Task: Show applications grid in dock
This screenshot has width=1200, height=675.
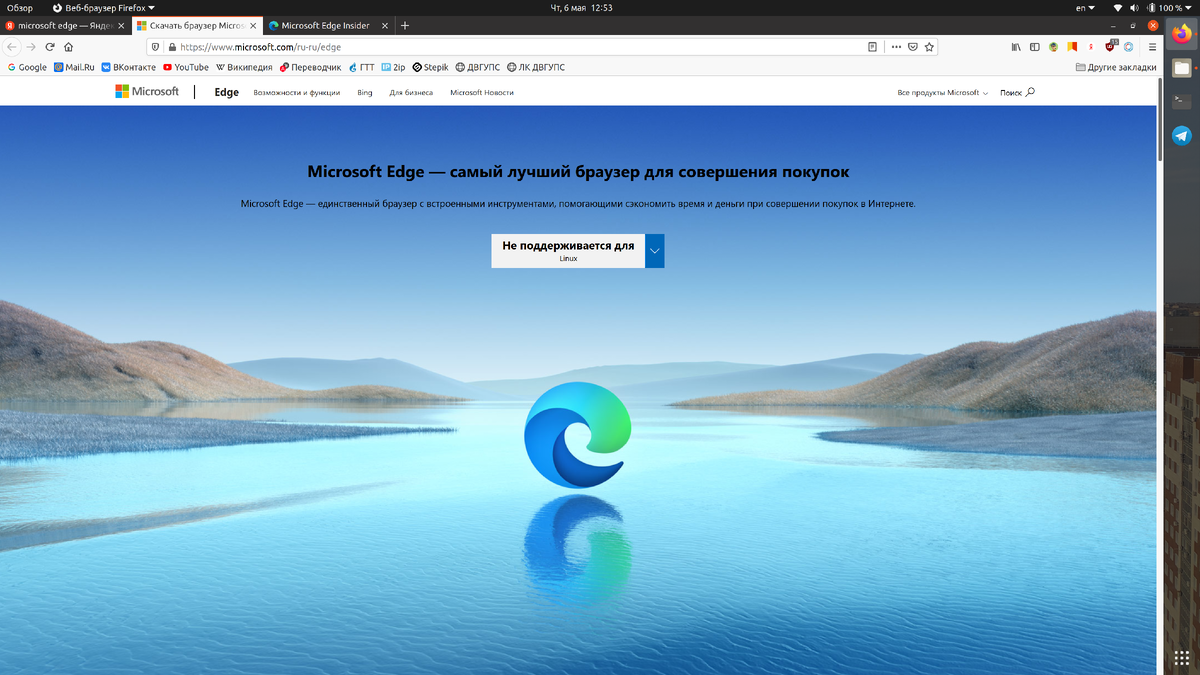Action: pyautogui.click(x=1182, y=657)
